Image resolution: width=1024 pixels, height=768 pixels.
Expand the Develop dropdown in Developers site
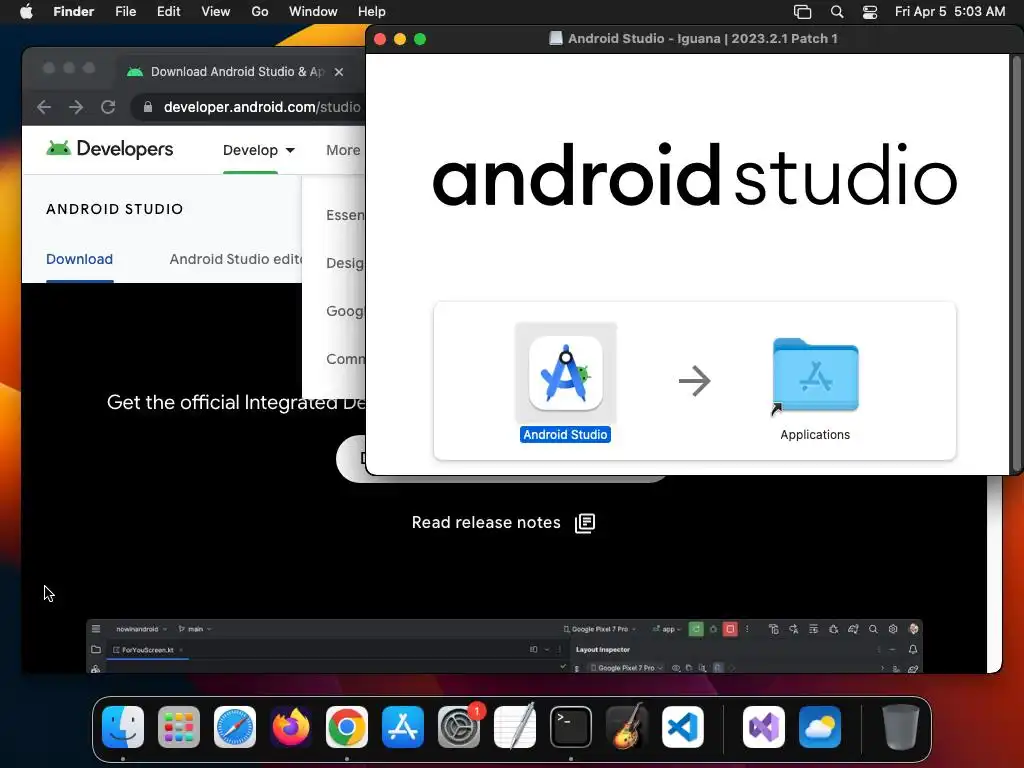pyautogui.click(x=259, y=150)
